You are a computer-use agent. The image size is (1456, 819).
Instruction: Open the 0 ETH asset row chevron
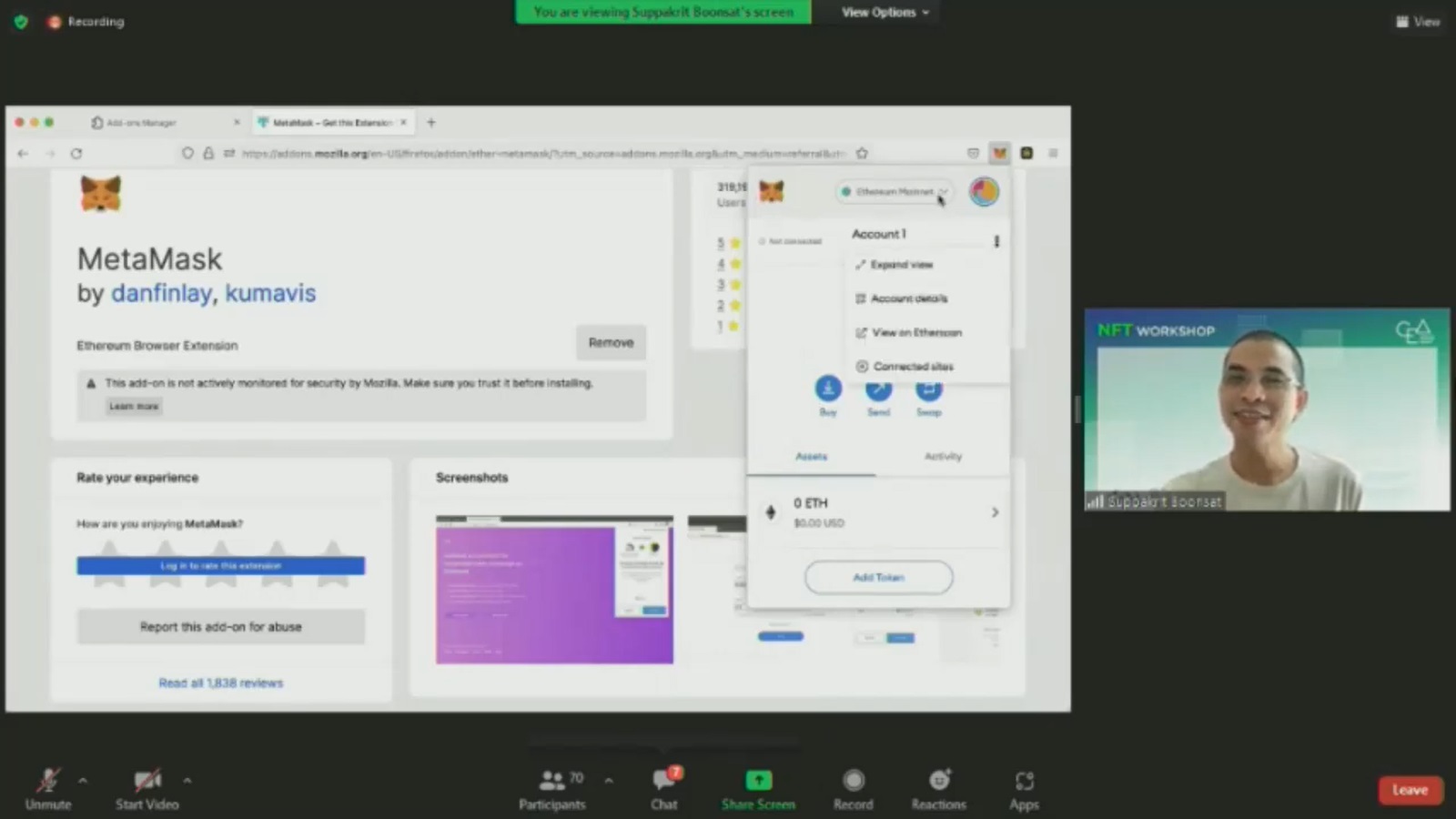coord(995,512)
